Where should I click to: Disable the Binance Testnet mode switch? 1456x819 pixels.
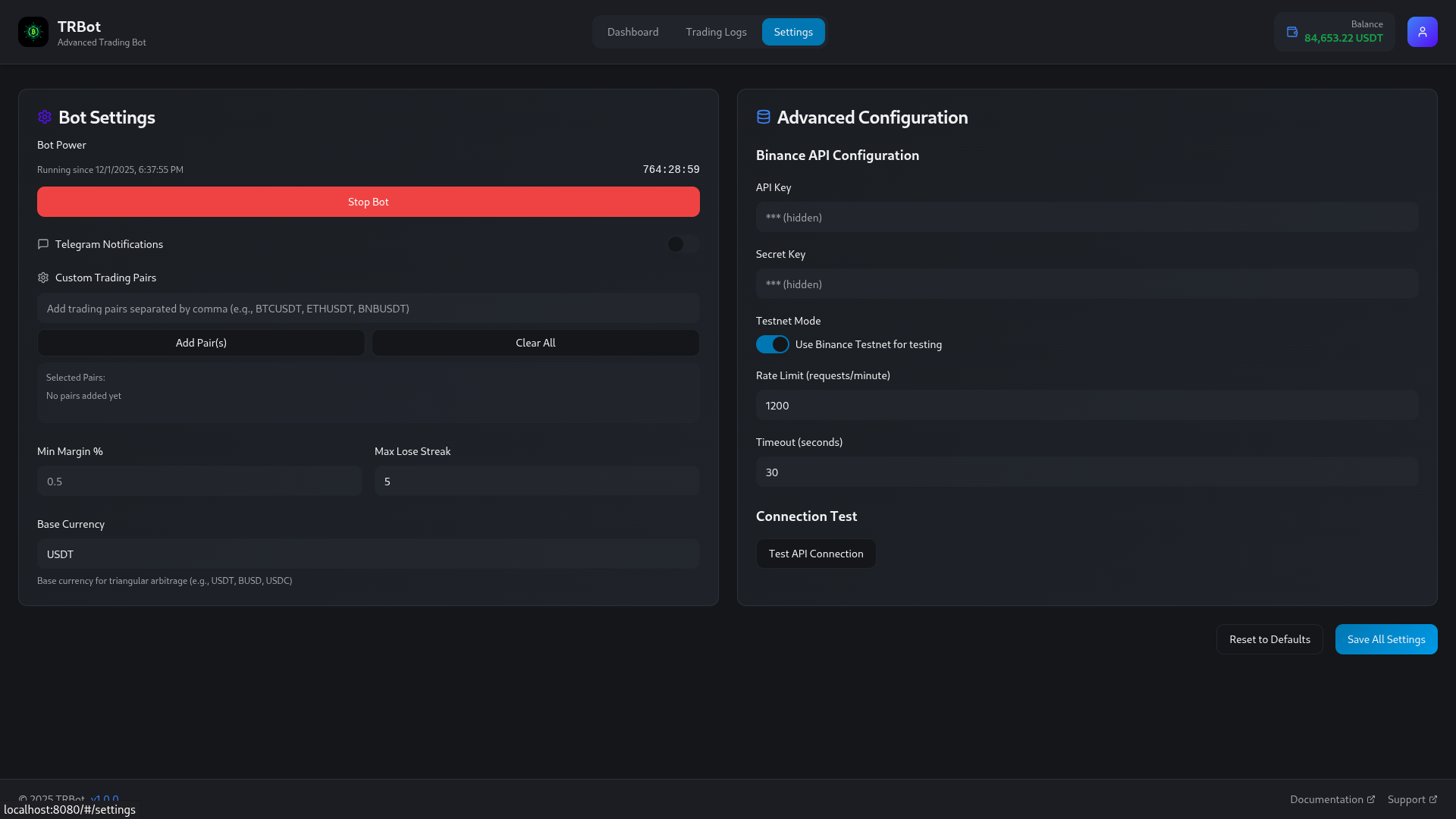pos(772,344)
